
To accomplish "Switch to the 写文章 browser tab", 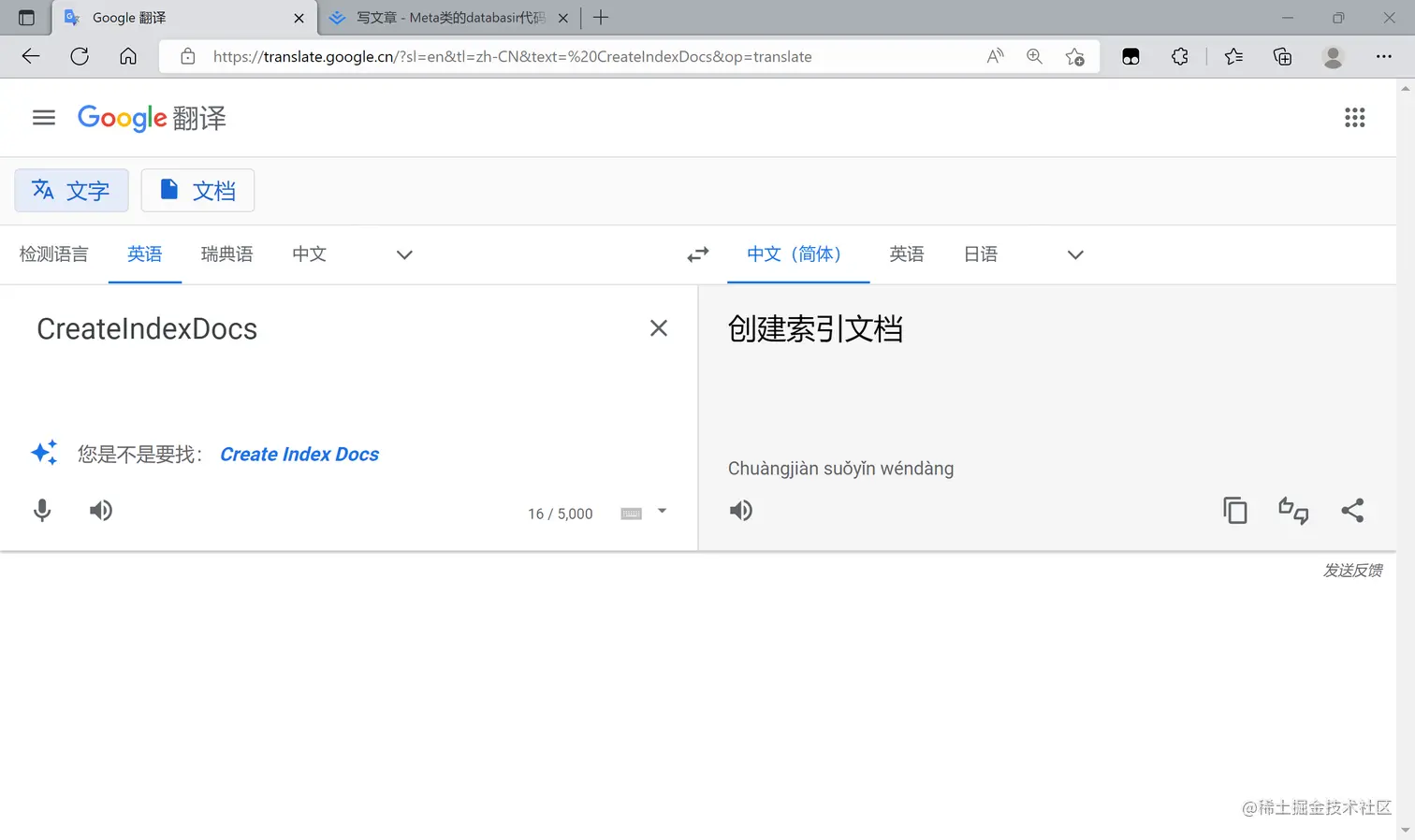I will [450, 18].
